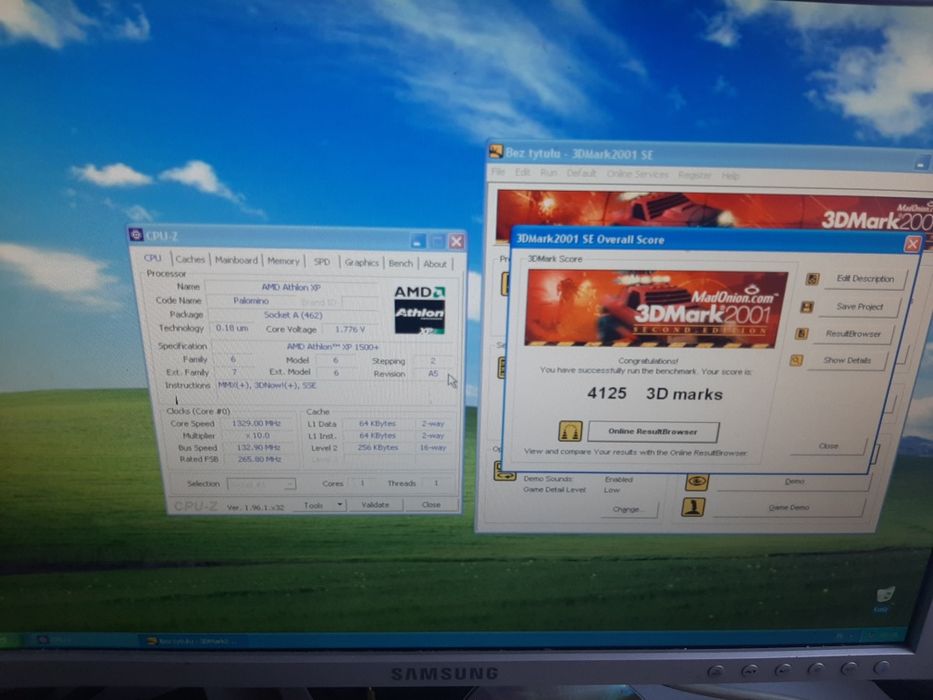Open the Run menu in 3DMark2001 SE

548,173
